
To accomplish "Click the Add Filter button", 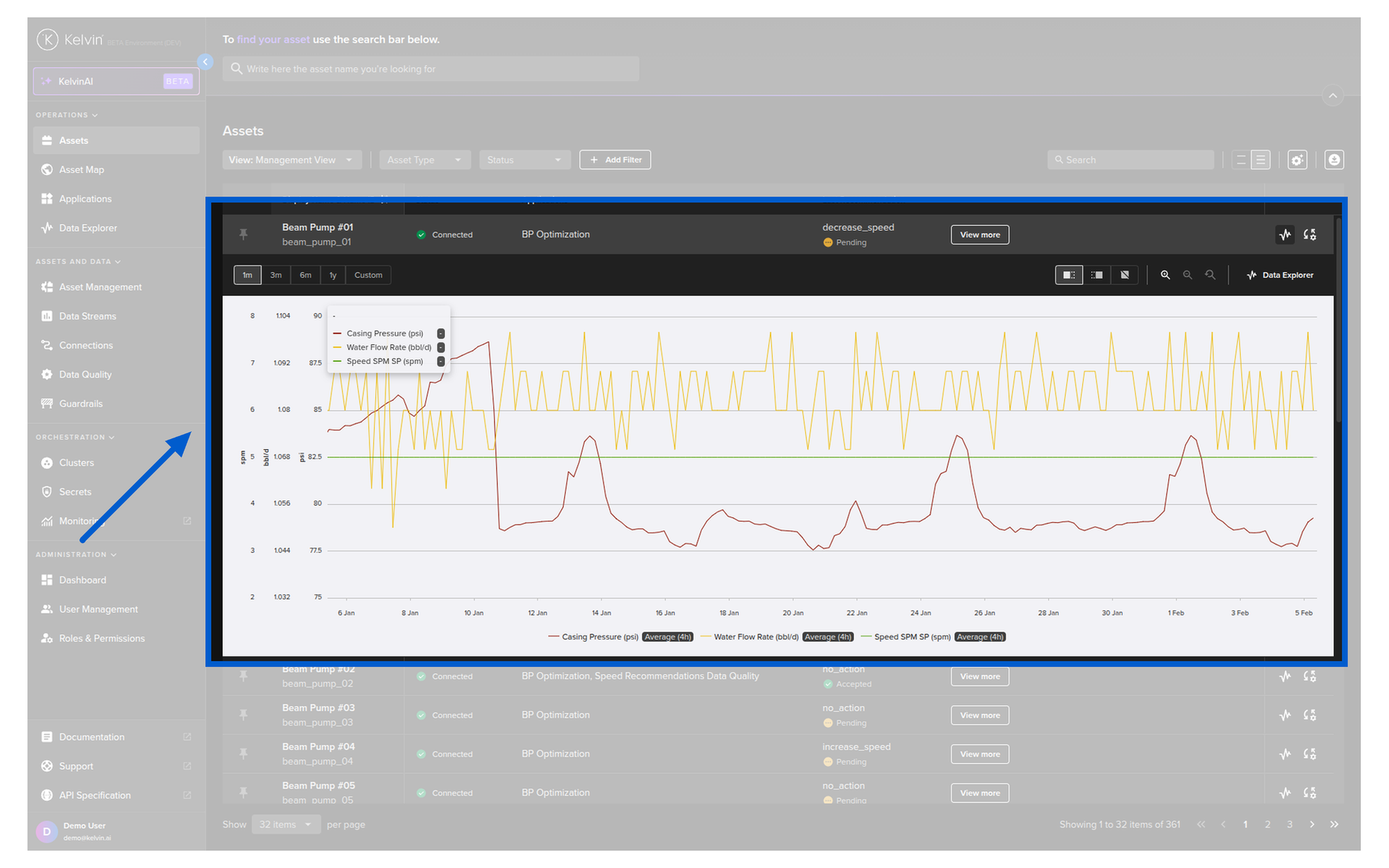I will 615,160.
